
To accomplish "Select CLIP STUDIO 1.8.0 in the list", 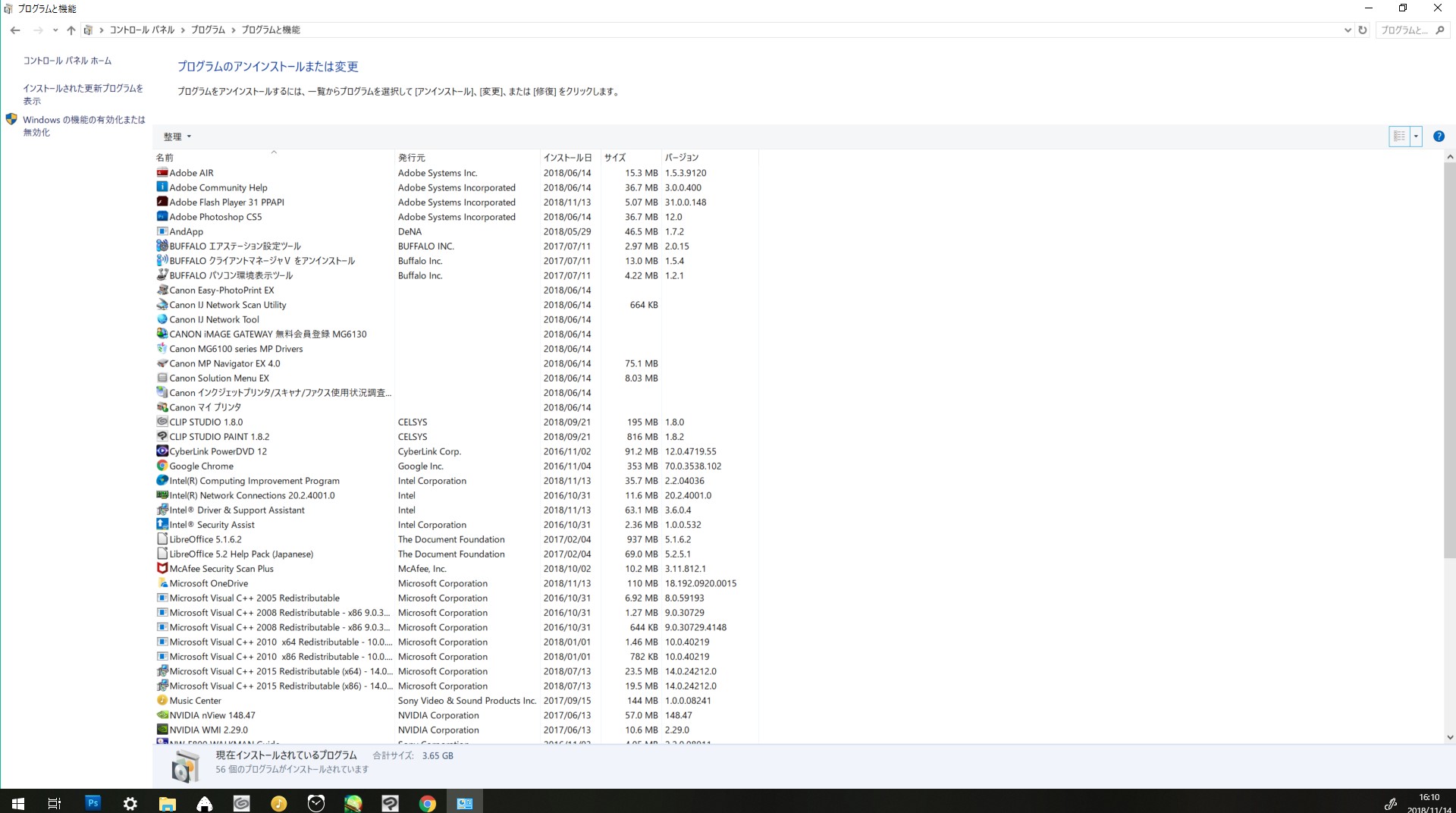I will [457, 422].
